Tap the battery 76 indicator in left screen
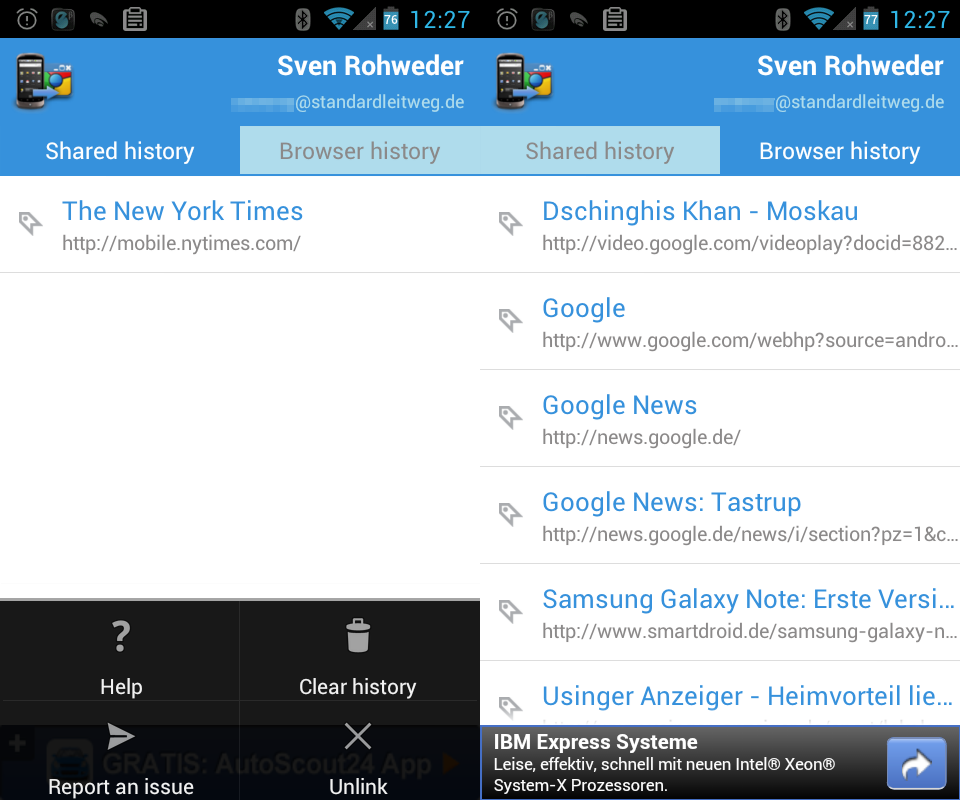The width and height of the screenshot is (960, 800). tap(391, 20)
